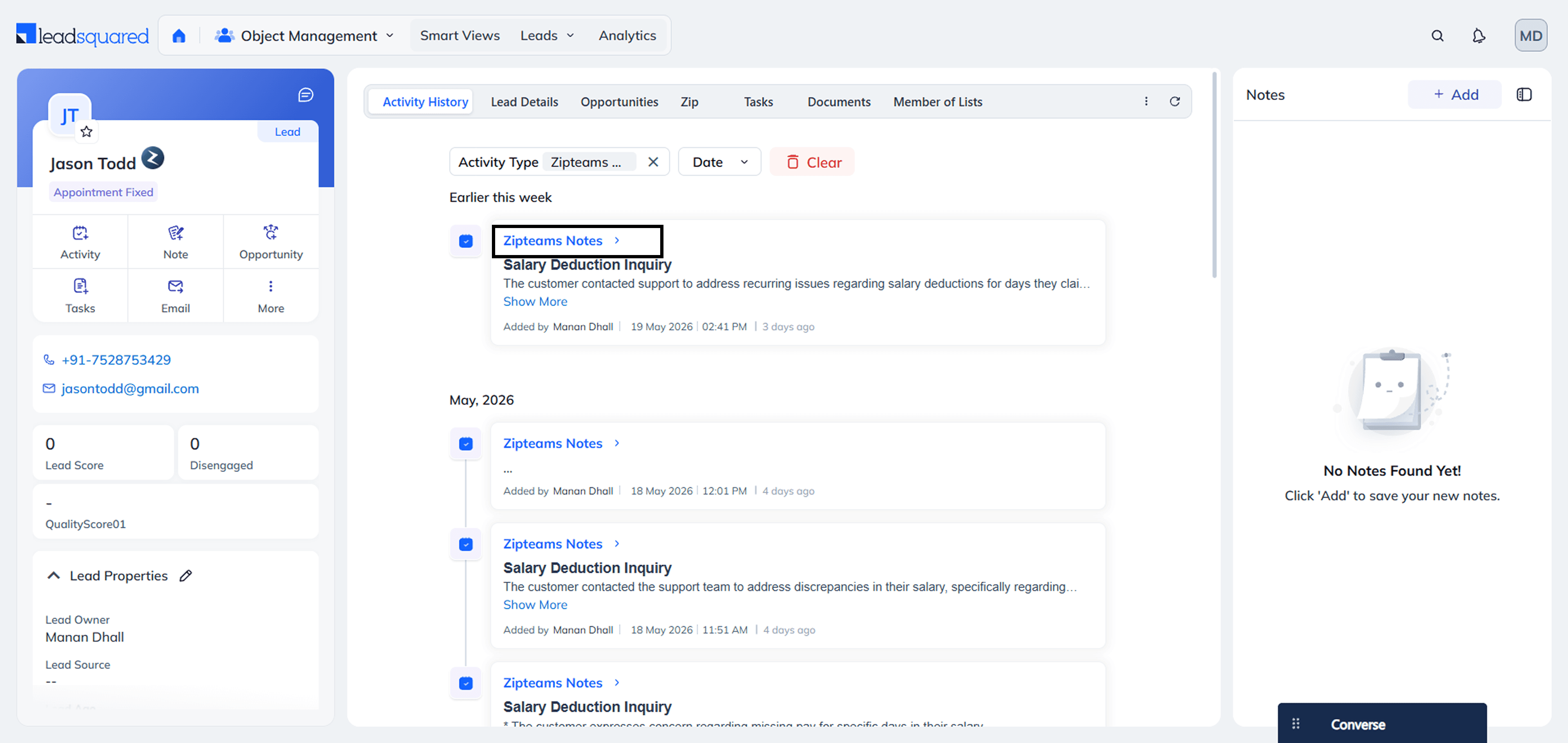Image resolution: width=1568 pixels, height=743 pixels.
Task: Switch to the Lead Details tab
Action: pyautogui.click(x=525, y=102)
